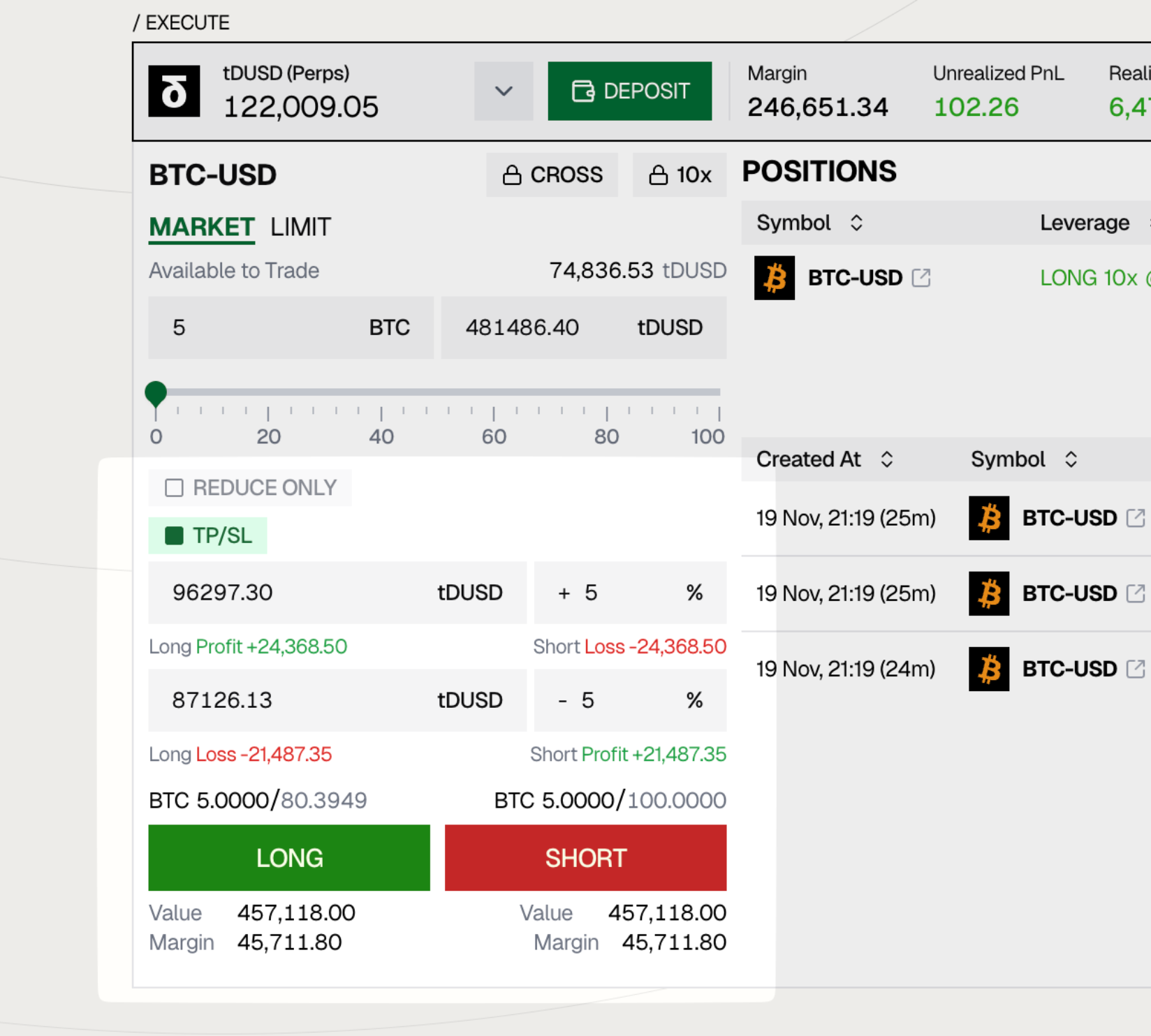Sort orders by Created At column

tap(886, 459)
